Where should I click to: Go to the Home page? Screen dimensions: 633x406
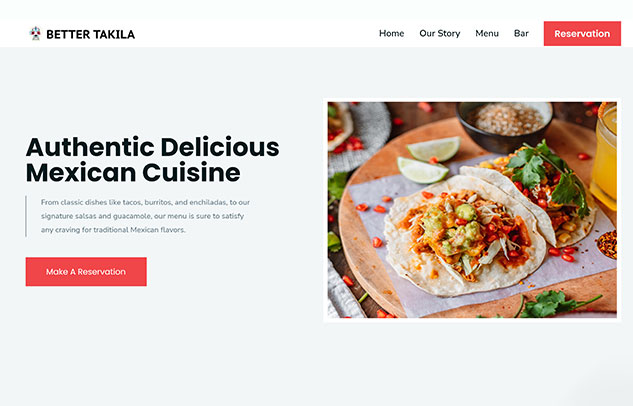coord(391,33)
